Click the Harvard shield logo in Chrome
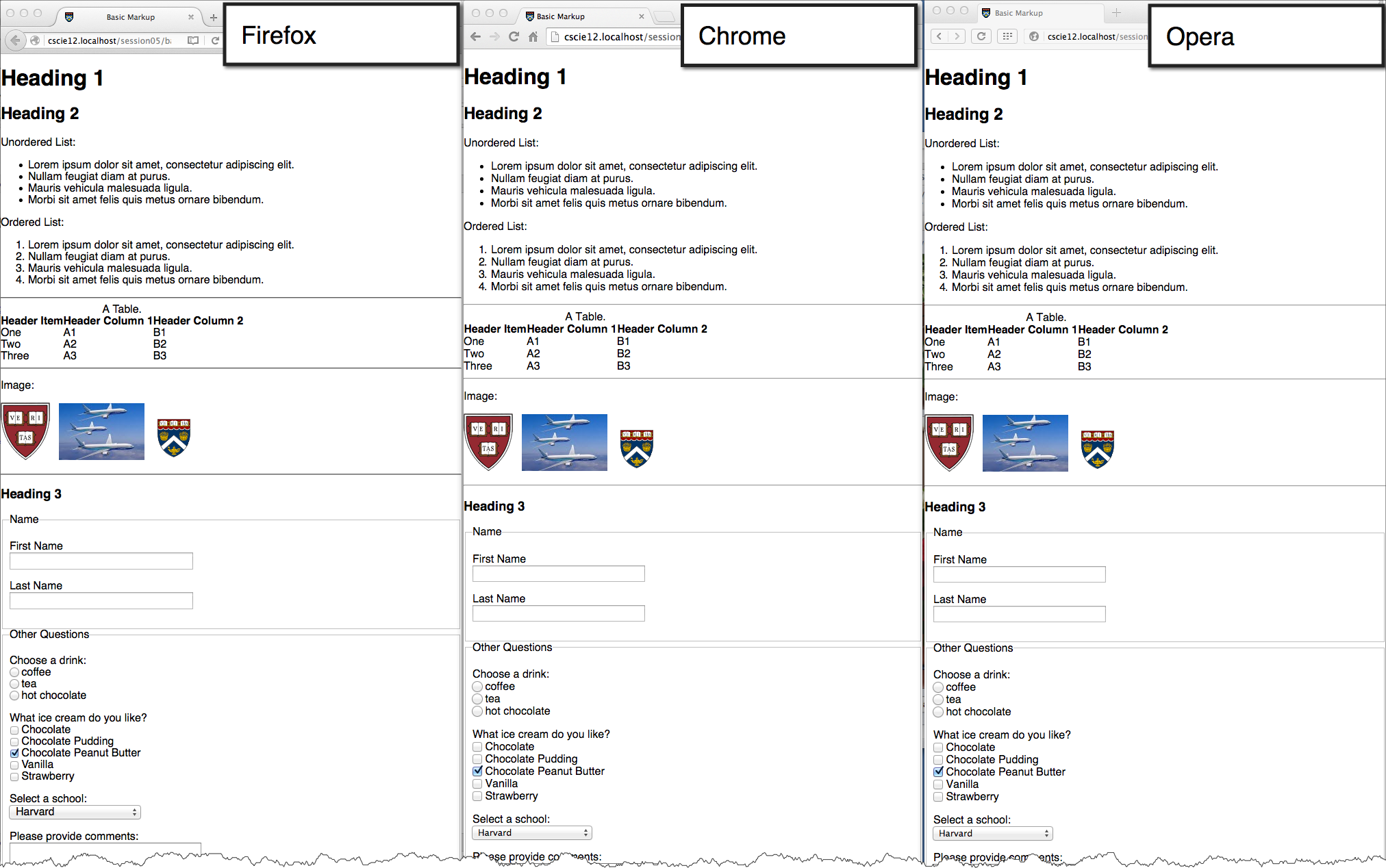The image size is (1386, 868). click(488, 438)
